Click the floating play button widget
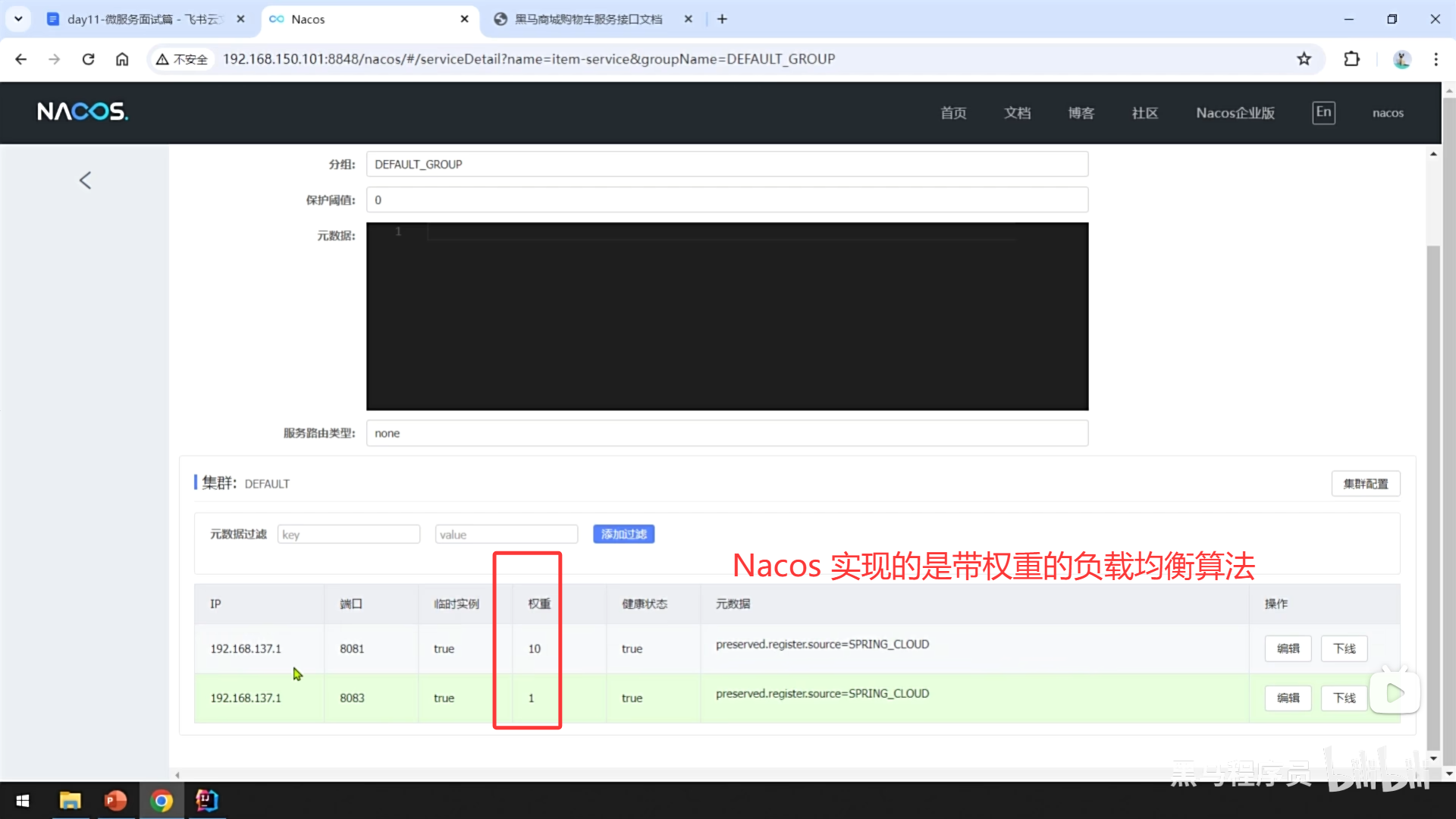 1395,692
